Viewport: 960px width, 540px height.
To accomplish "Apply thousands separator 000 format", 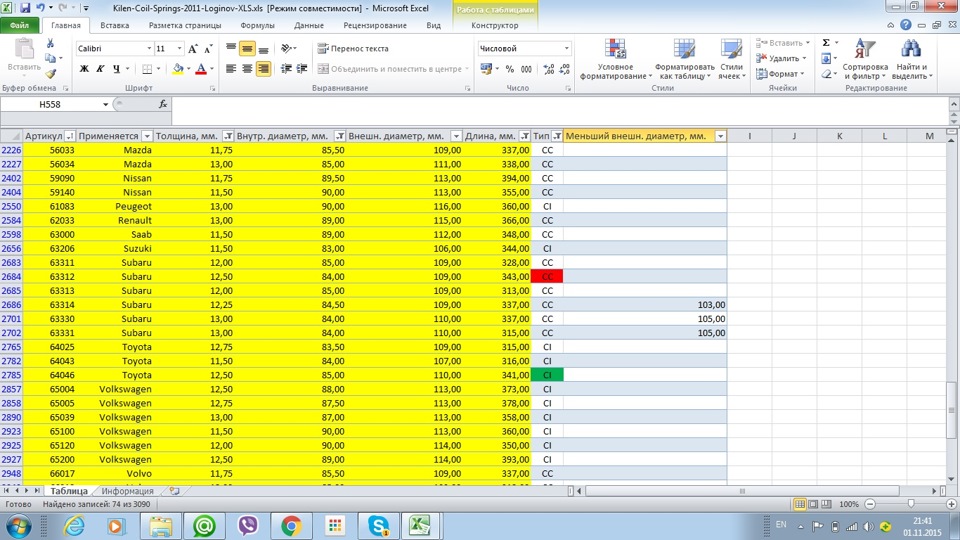I will [527, 69].
